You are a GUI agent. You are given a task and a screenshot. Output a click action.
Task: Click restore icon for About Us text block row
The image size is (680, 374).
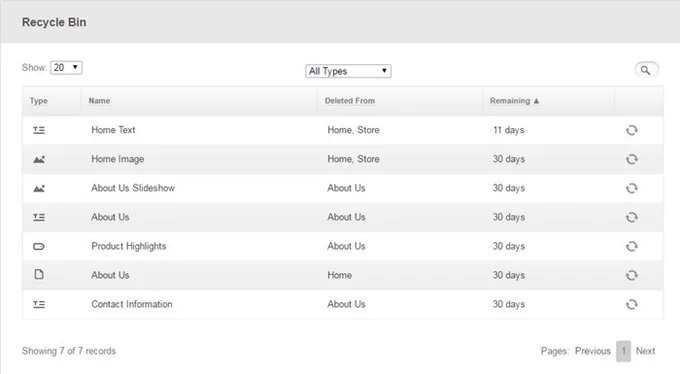631,217
